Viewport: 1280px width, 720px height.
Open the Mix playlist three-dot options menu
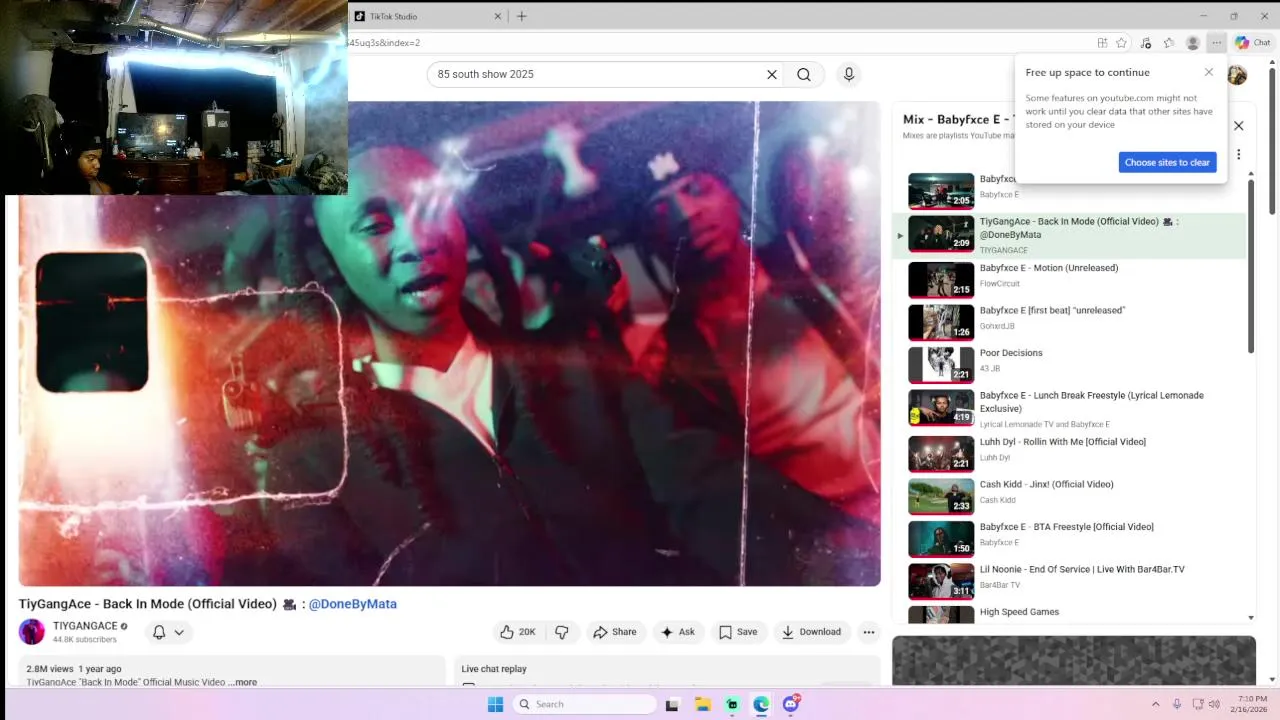point(1238,154)
